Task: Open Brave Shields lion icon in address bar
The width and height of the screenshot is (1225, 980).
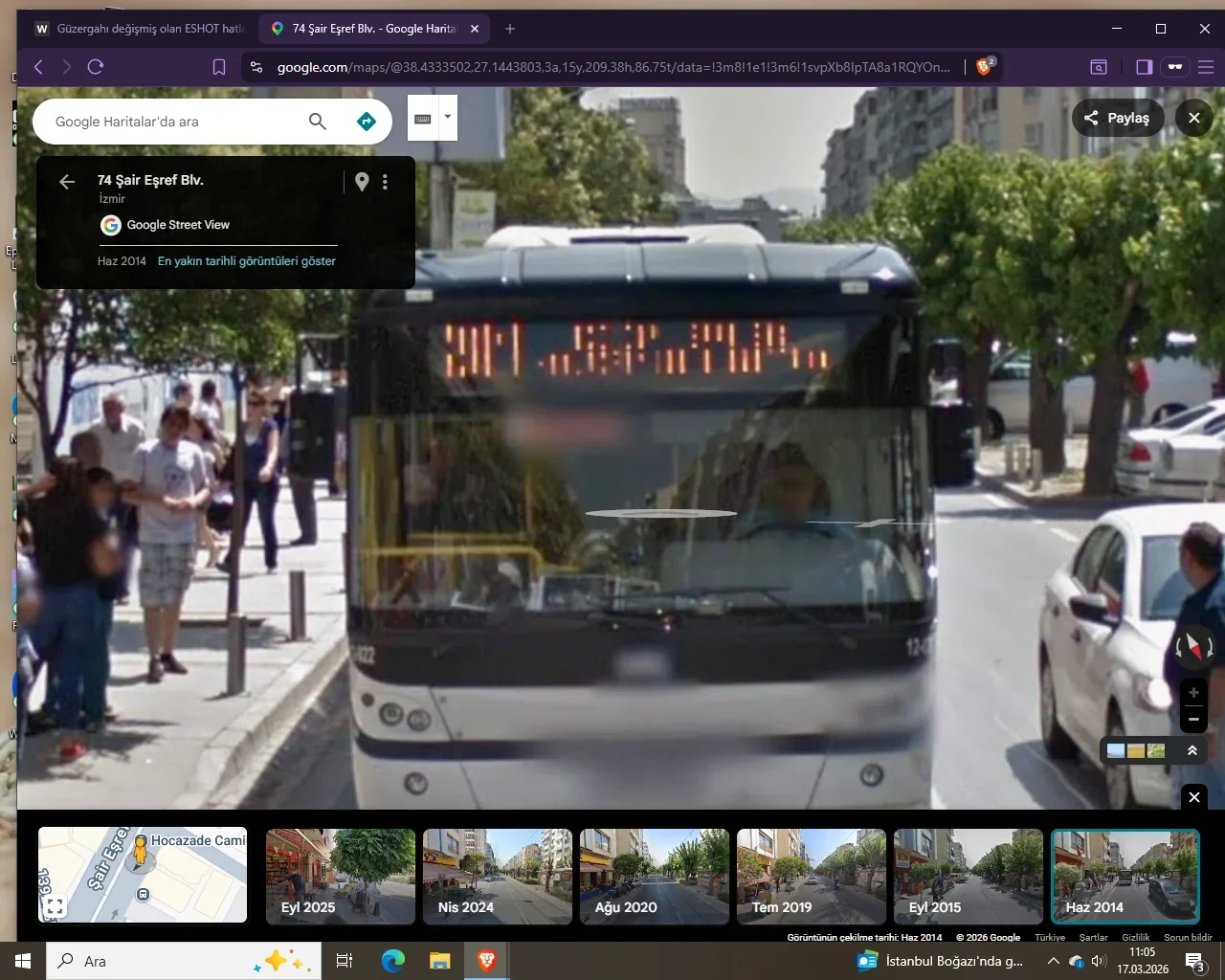Action: point(984,67)
